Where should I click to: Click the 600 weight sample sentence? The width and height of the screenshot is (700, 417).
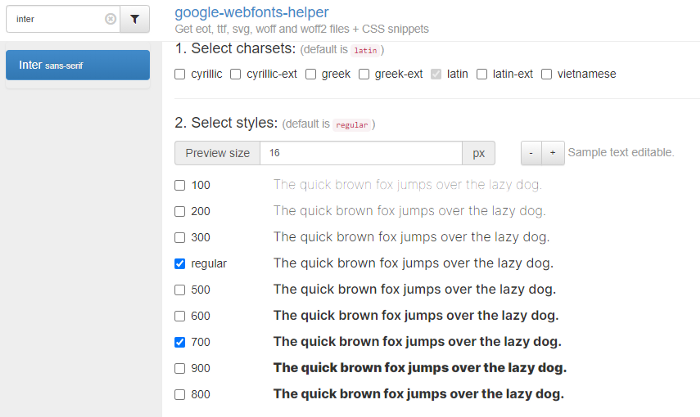coord(416,316)
